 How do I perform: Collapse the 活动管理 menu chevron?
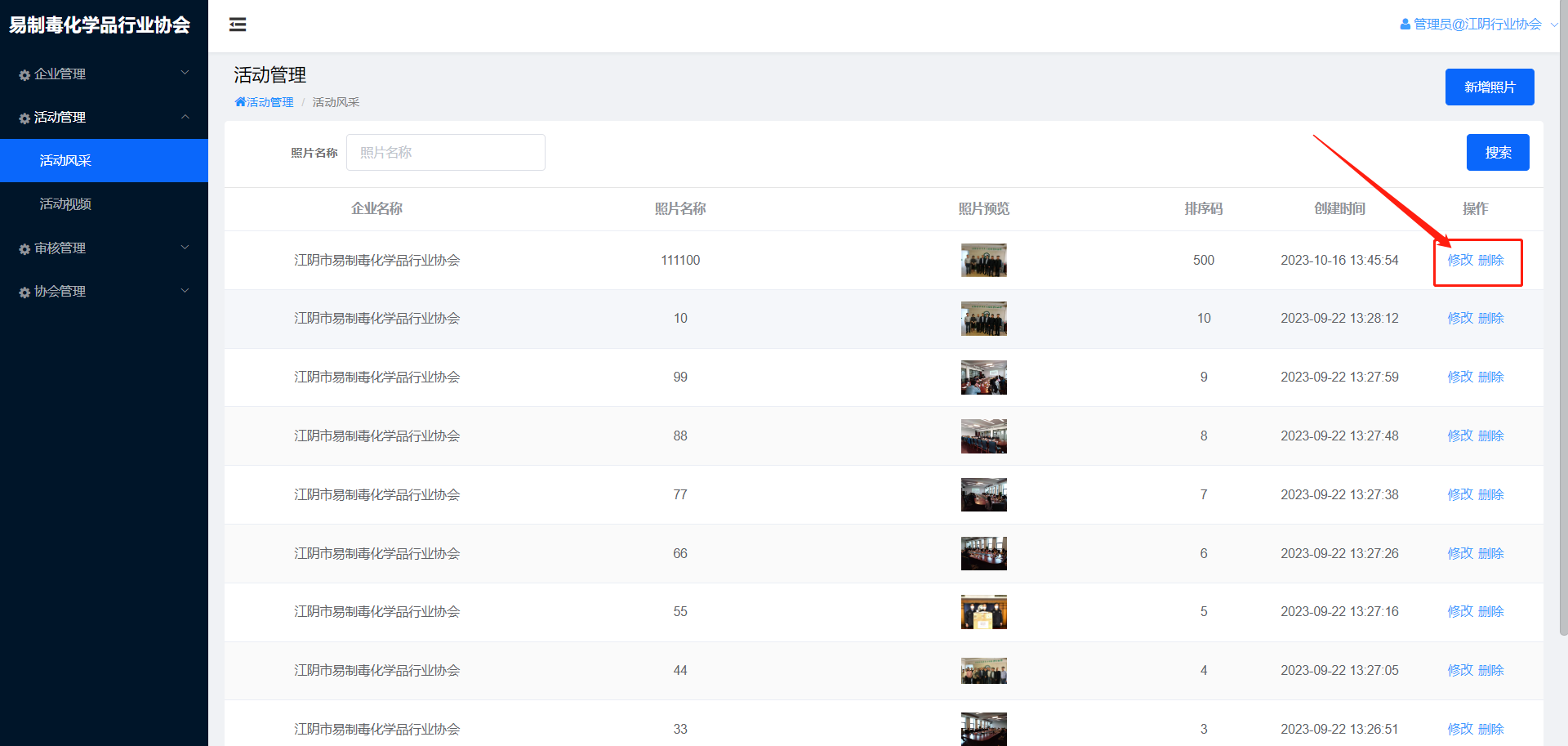pyautogui.click(x=185, y=117)
